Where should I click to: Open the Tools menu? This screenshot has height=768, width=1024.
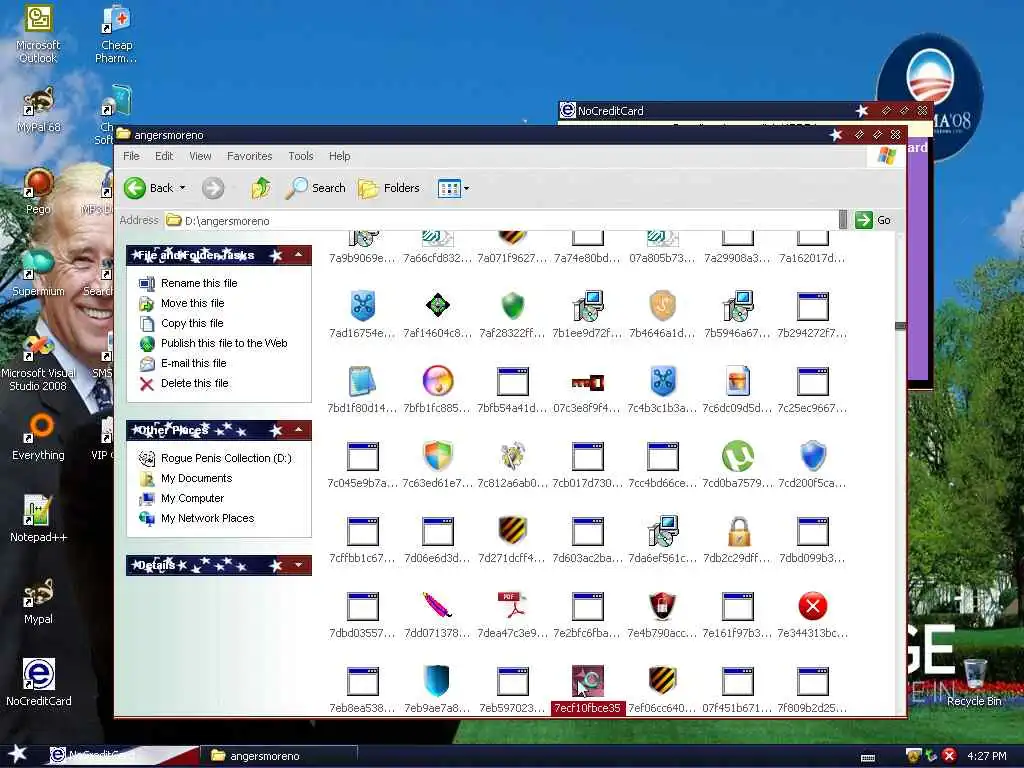tap(300, 156)
